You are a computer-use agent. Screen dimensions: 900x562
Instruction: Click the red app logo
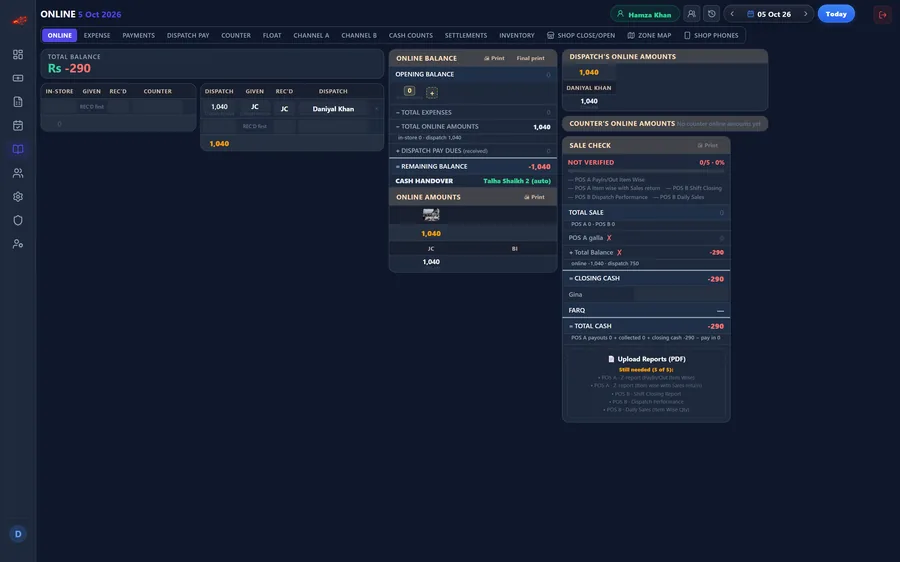tap(19, 21)
